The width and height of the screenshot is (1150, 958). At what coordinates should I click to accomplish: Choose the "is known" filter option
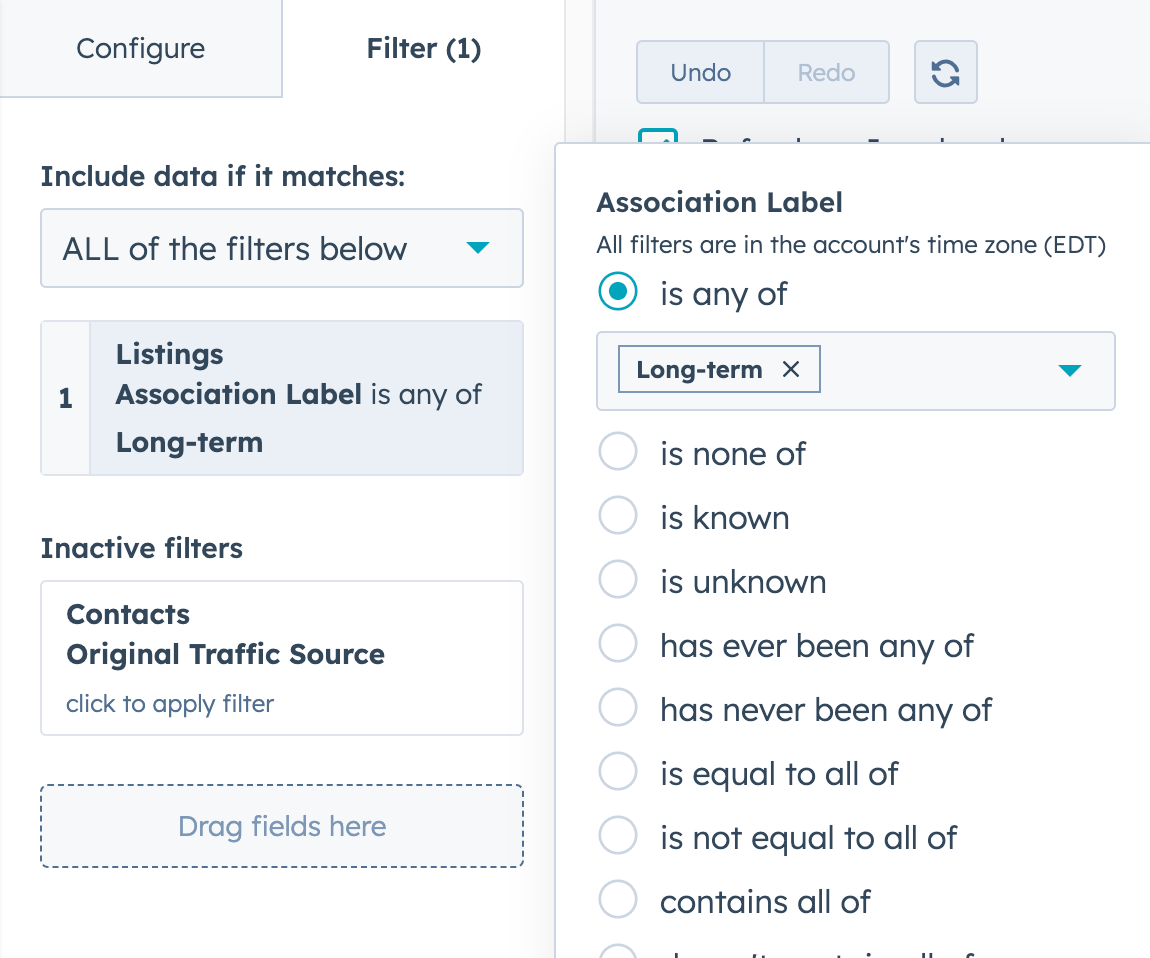[x=617, y=515]
